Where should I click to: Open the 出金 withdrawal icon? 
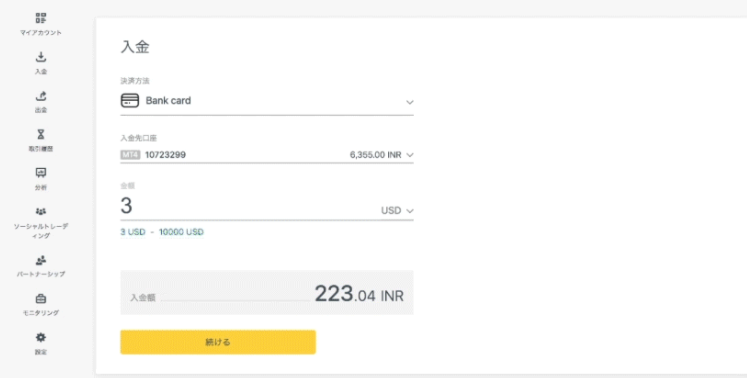pos(41,96)
